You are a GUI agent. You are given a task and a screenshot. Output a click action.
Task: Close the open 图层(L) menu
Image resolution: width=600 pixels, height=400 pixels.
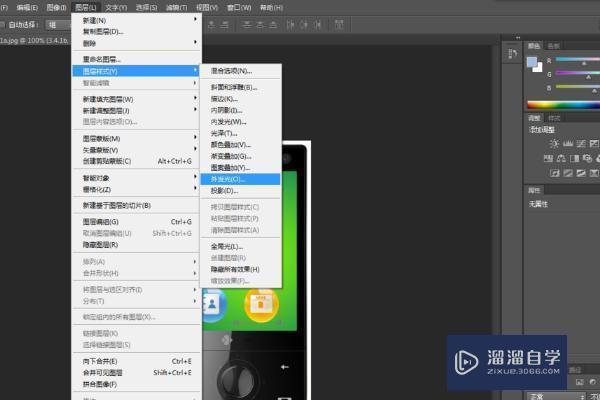click(x=86, y=8)
